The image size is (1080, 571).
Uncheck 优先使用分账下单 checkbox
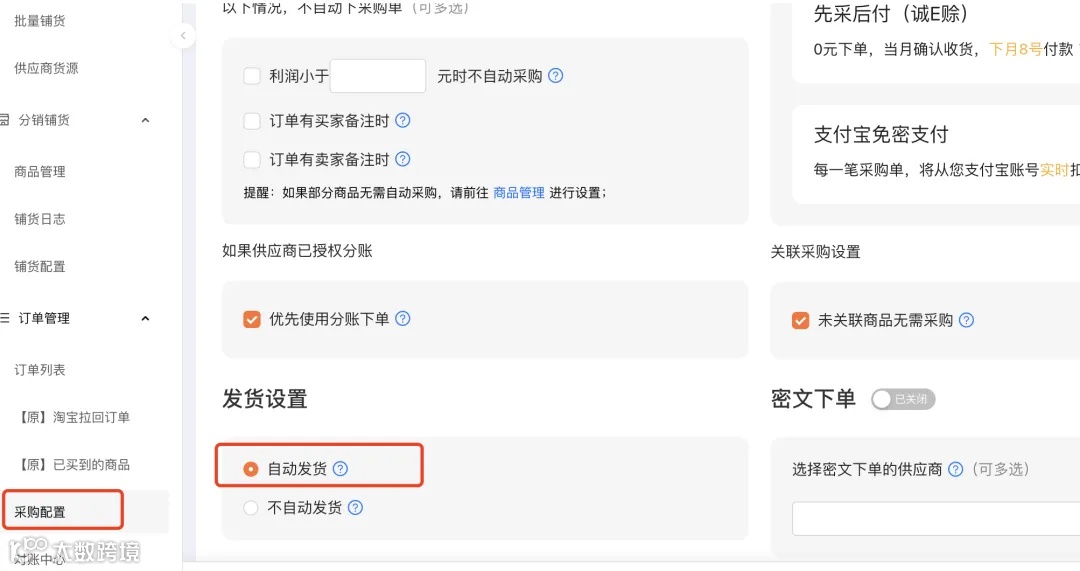(252, 319)
